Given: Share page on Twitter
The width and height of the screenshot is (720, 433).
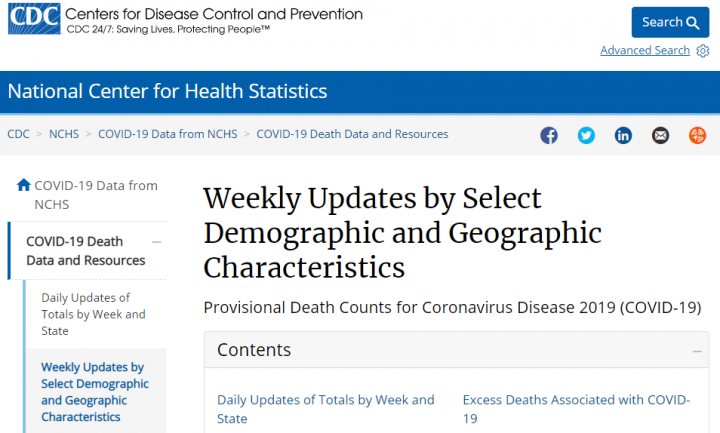Looking at the screenshot, I should pyautogui.click(x=586, y=136).
